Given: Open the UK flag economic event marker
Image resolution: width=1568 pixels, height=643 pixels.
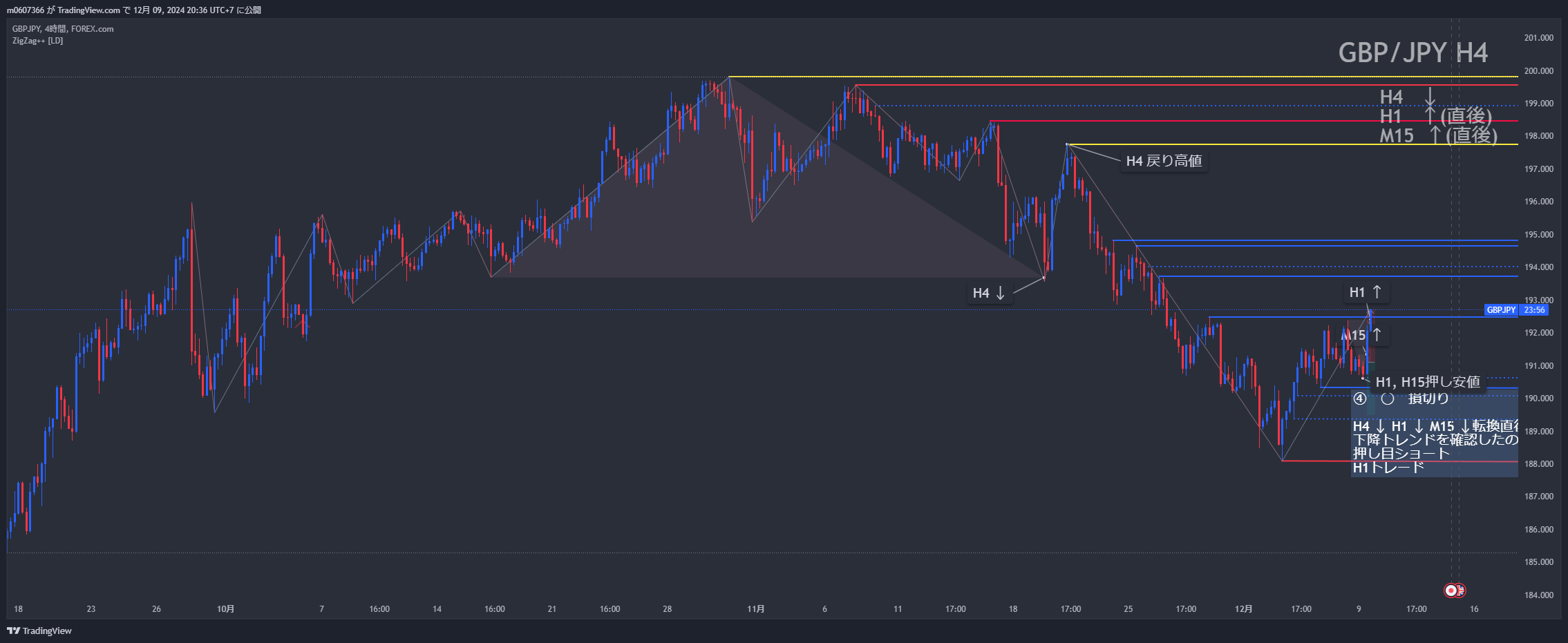Looking at the screenshot, I should [1460, 591].
